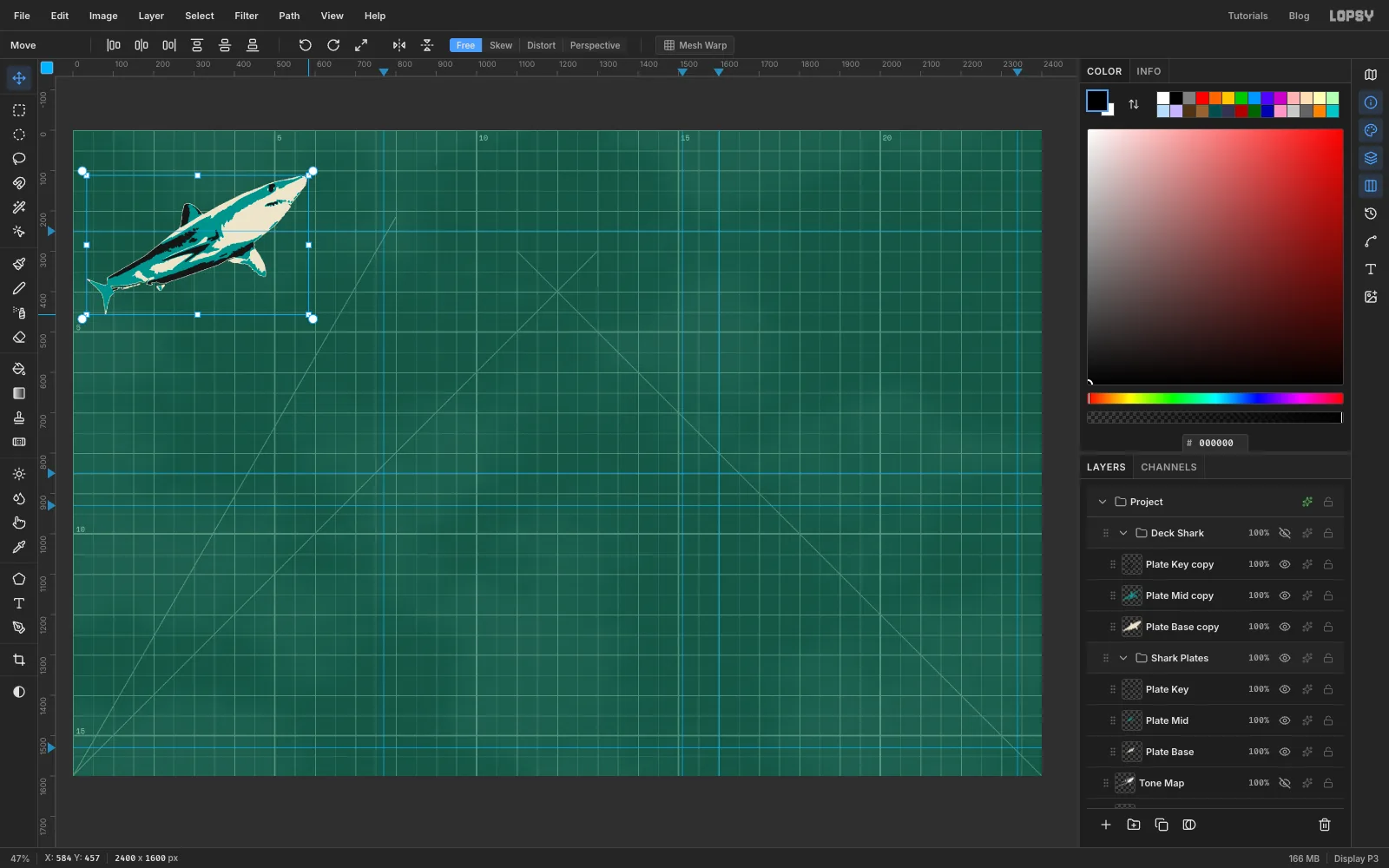Select the Gradient tool
This screenshot has height=868, width=1389.
(x=19, y=393)
